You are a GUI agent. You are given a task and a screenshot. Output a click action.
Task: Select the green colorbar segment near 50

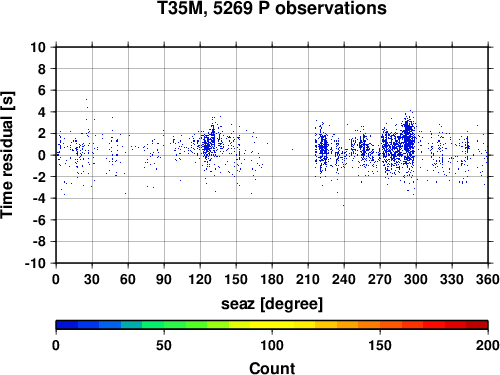click(x=175, y=325)
